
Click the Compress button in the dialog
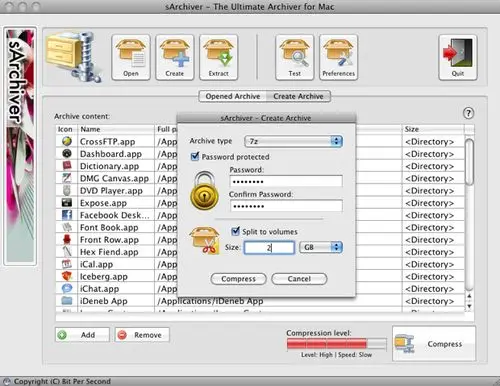coord(238,279)
